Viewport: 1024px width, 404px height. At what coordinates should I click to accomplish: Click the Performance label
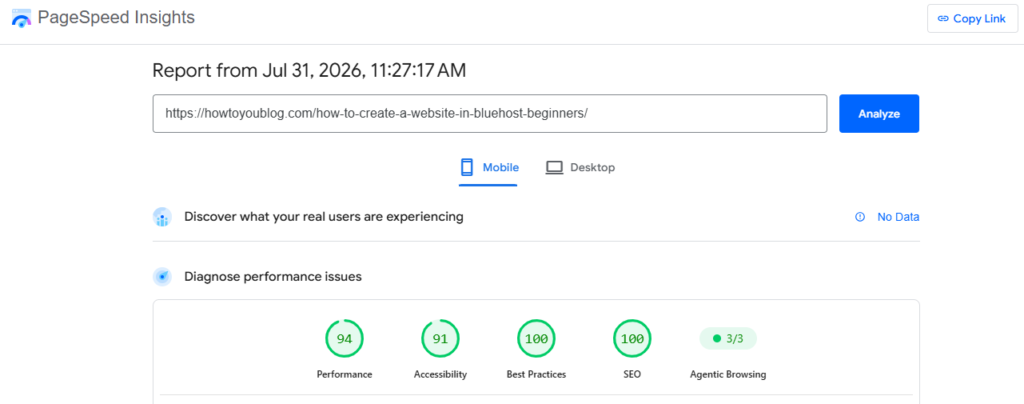pos(344,375)
